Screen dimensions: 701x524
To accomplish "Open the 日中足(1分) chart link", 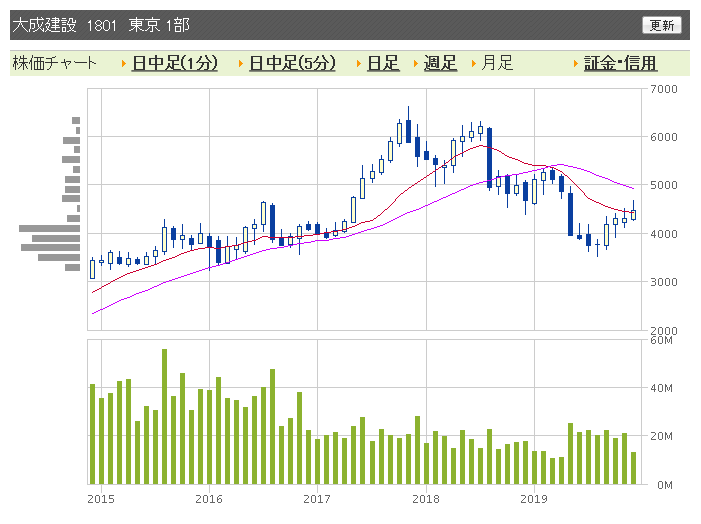I will tap(175, 63).
